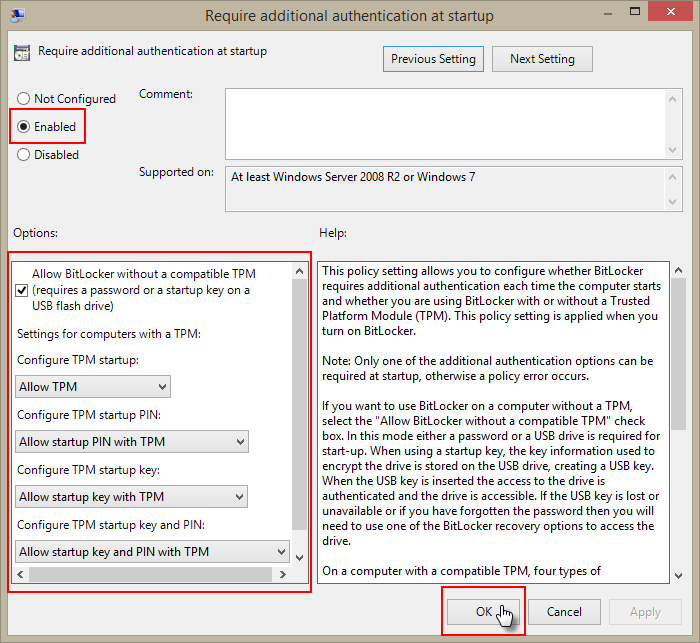This screenshot has height=643, width=700.
Task: Click the 'Supported on:' label
Action: coord(176,172)
